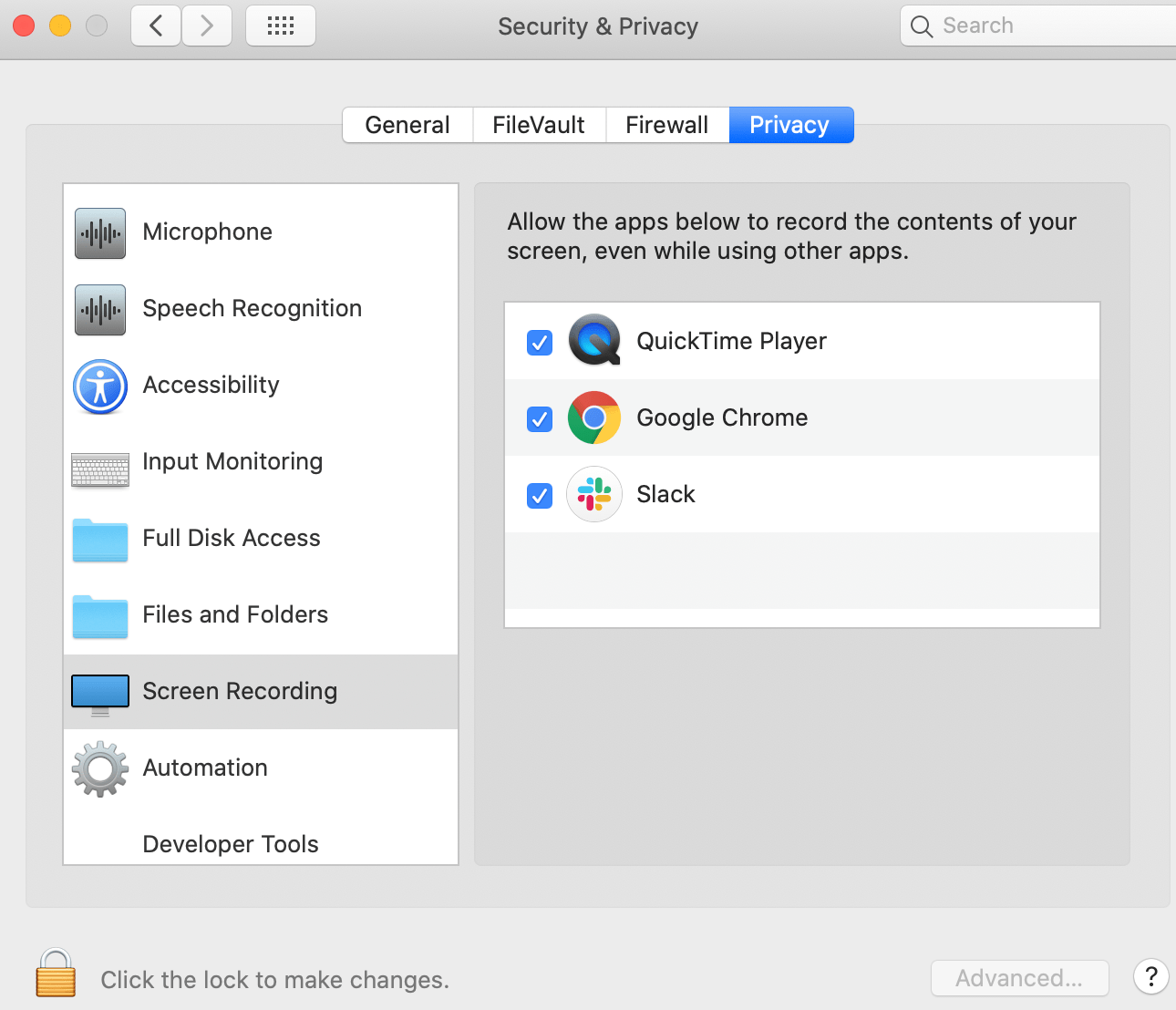This screenshot has width=1176, height=1010.
Task: Click the Speech Recognition waveform icon
Action: point(100,310)
